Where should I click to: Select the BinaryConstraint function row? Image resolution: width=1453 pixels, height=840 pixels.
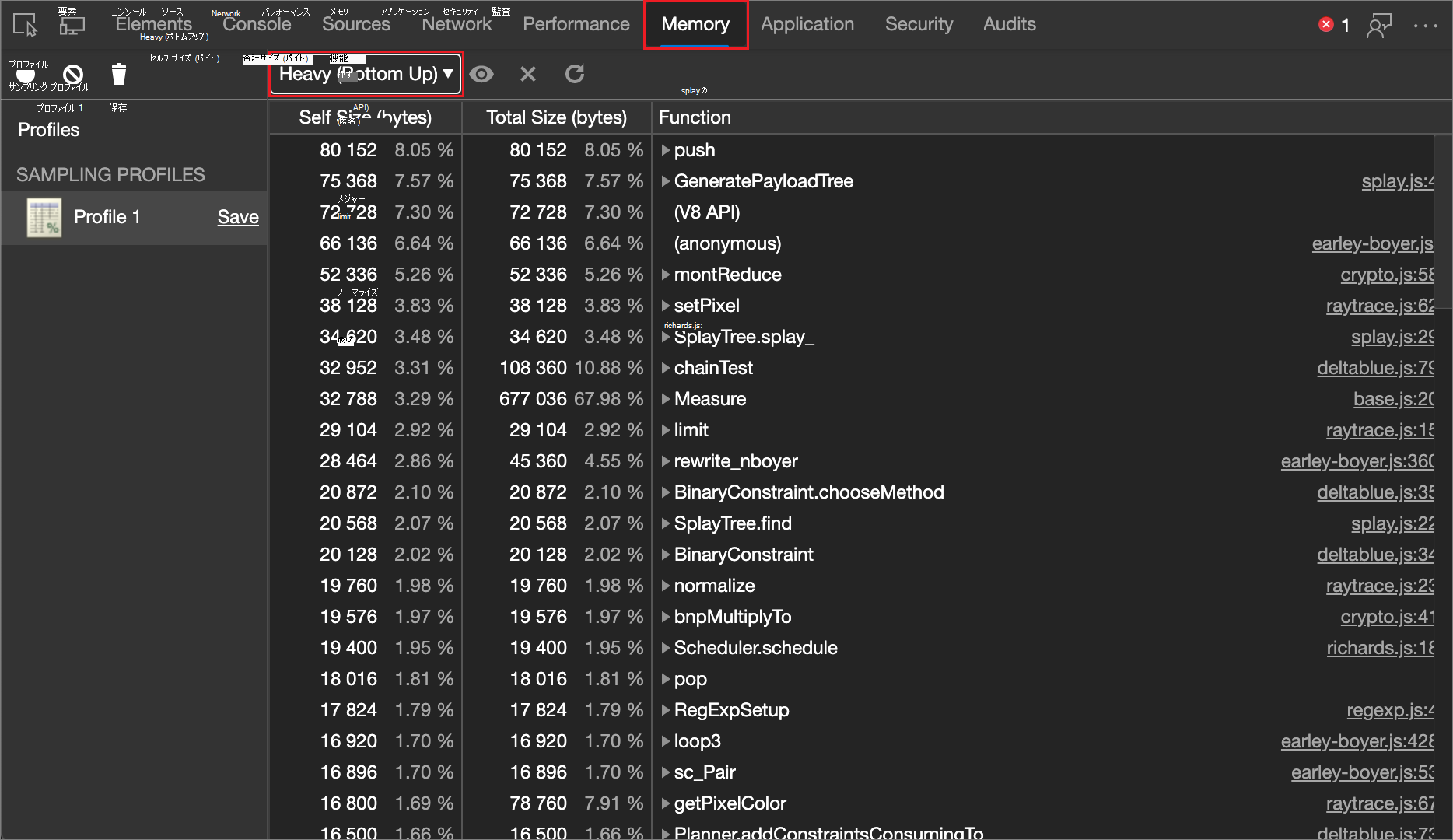coord(852,555)
